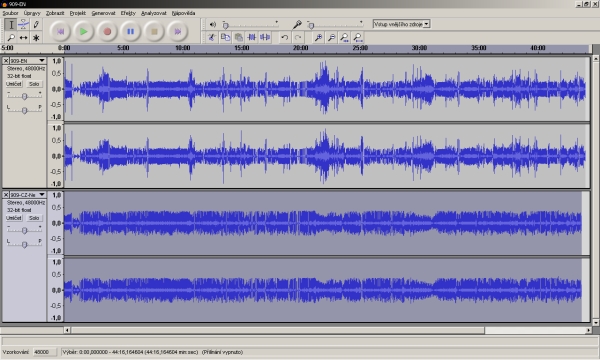The width and height of the screenshot is (600, 360).
Task: Click the Undo arrow icon
Action: pyautogui.click(x=284, y=37)
